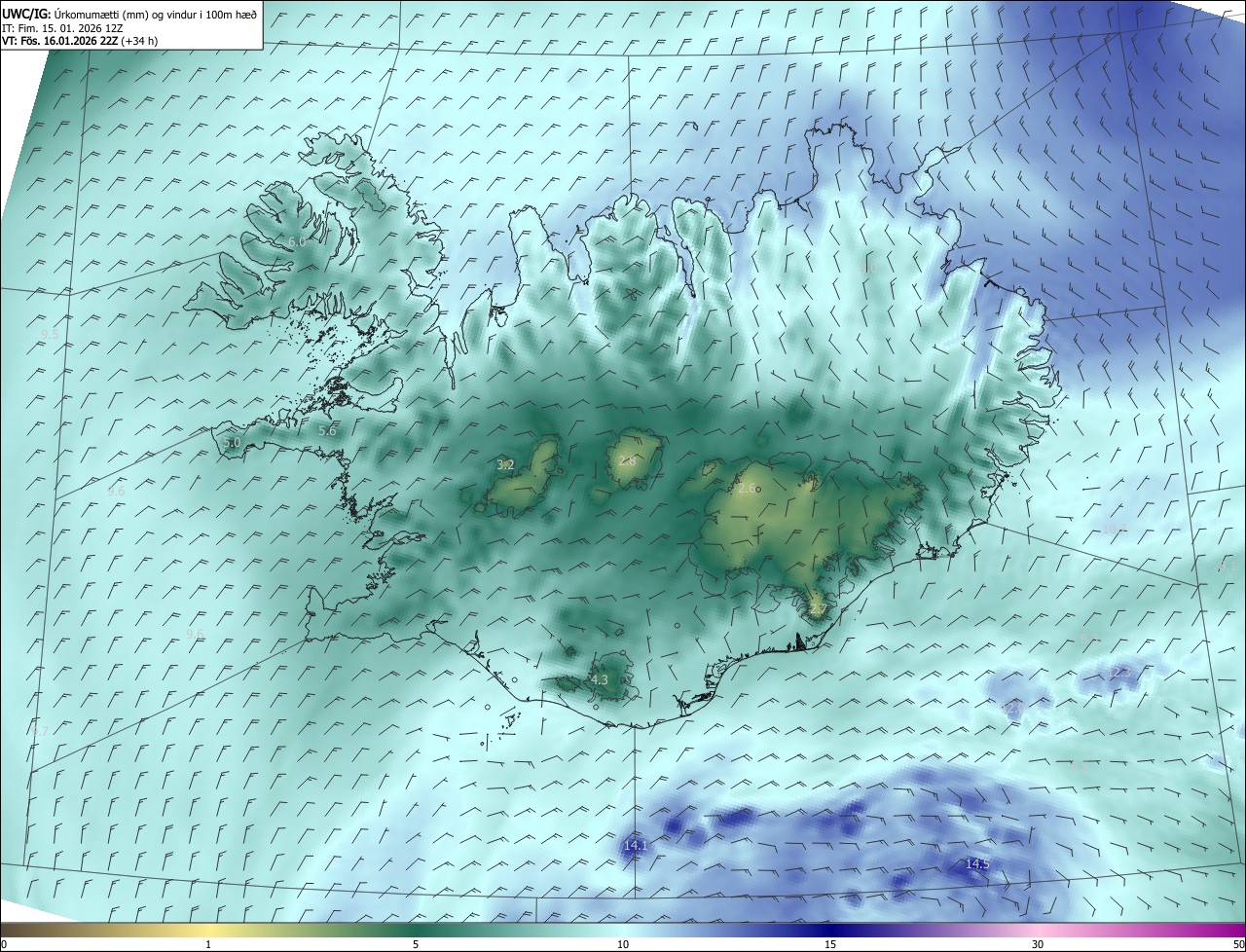Click the 4.3 value on the southern glacier
The height and width of the screenshot is (952, 1246).
(x=600, y=680)
